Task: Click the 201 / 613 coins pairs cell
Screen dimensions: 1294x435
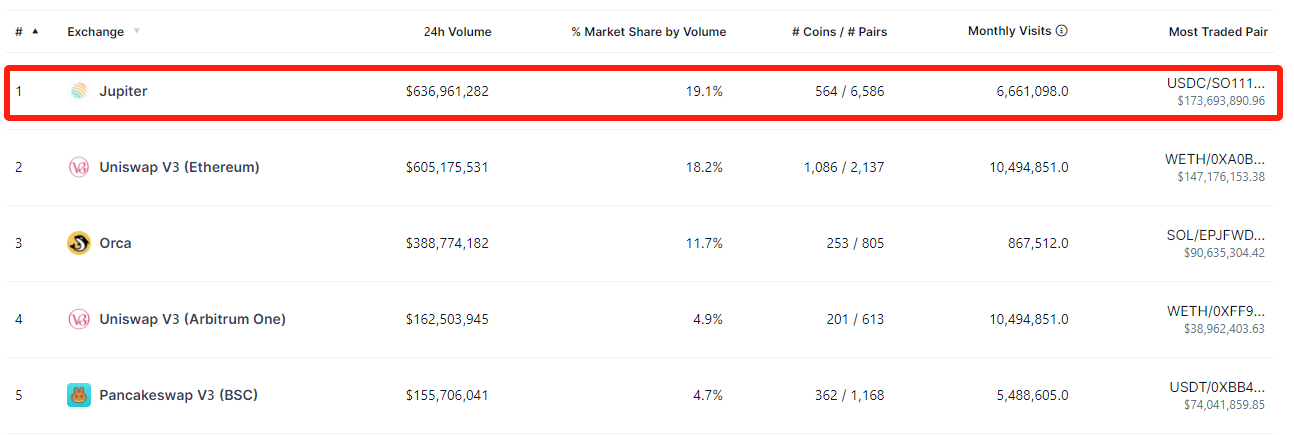Action: [x=856, y=319]
